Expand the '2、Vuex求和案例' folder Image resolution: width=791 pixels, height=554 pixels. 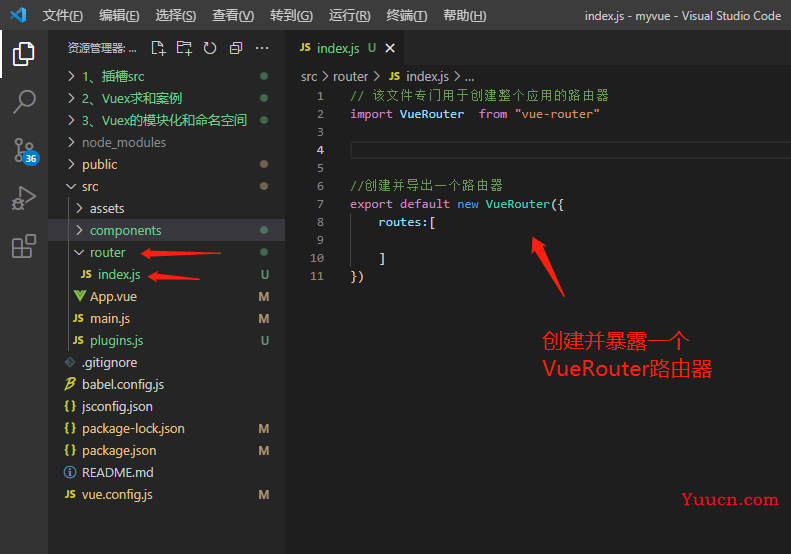71,98
